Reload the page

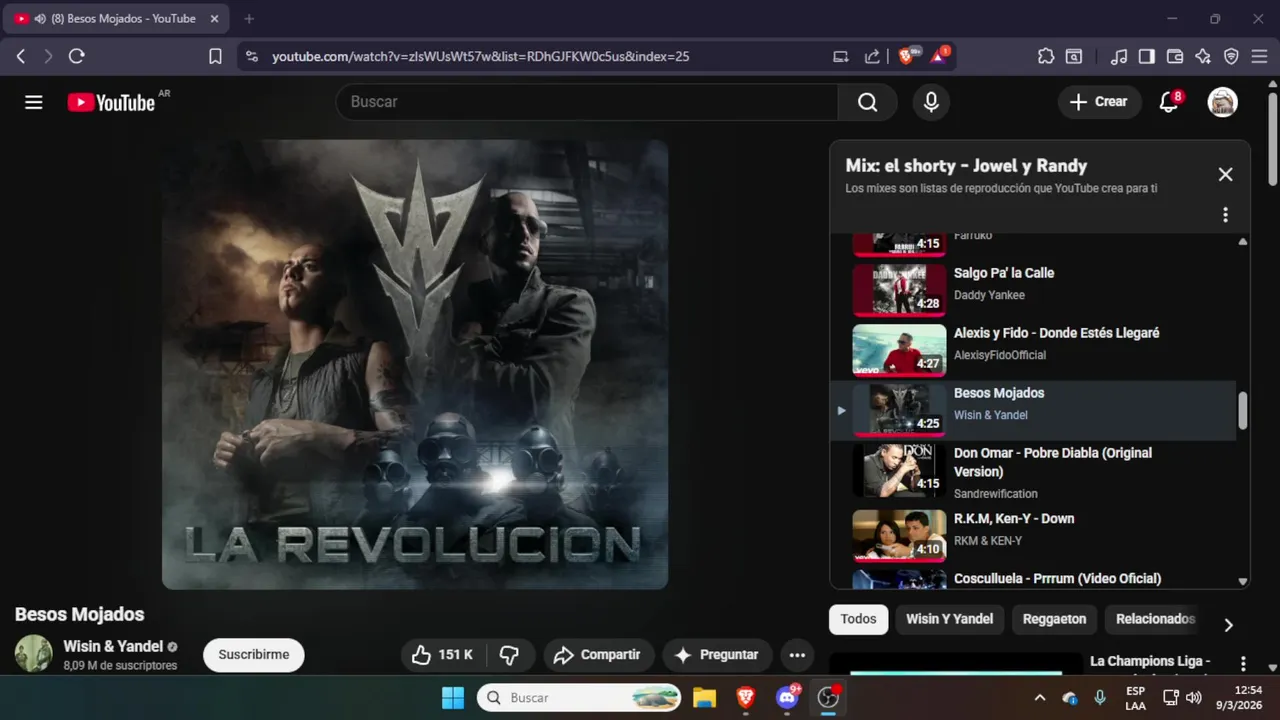tap(76, 57)
